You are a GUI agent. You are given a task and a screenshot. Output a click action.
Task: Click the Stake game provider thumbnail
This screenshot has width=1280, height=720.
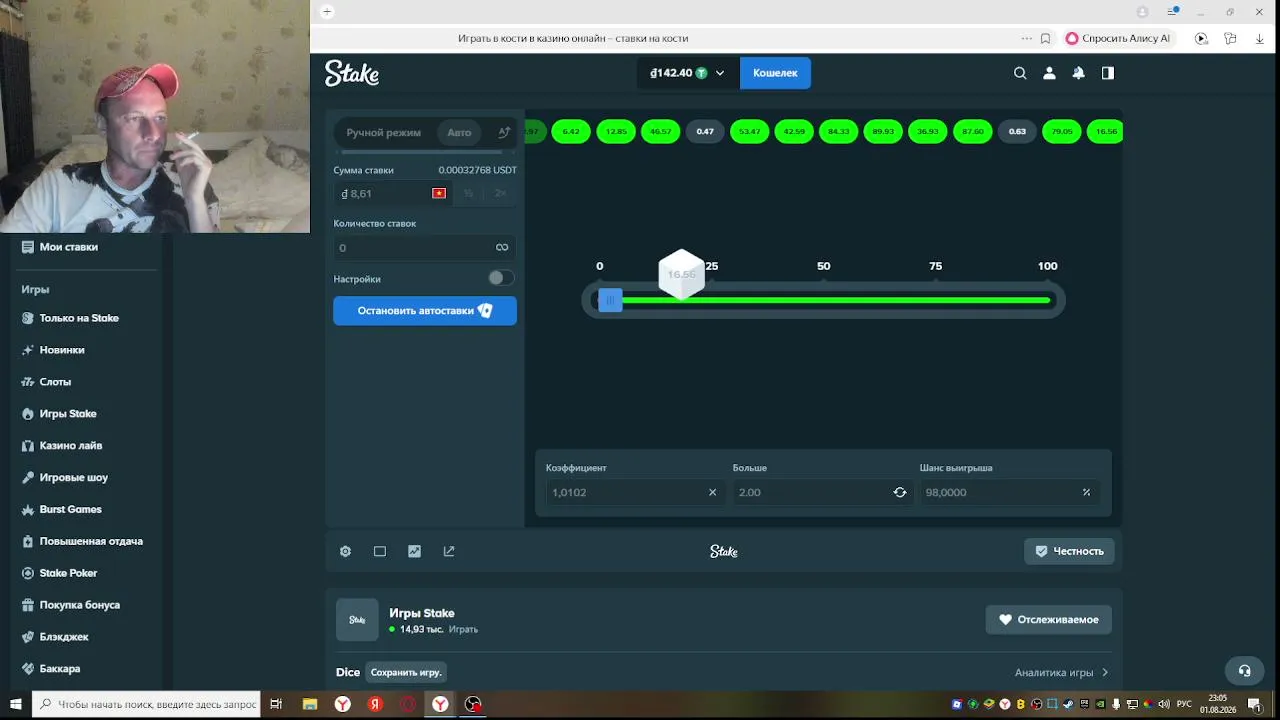pyautogui.click(x=357, y=619)
